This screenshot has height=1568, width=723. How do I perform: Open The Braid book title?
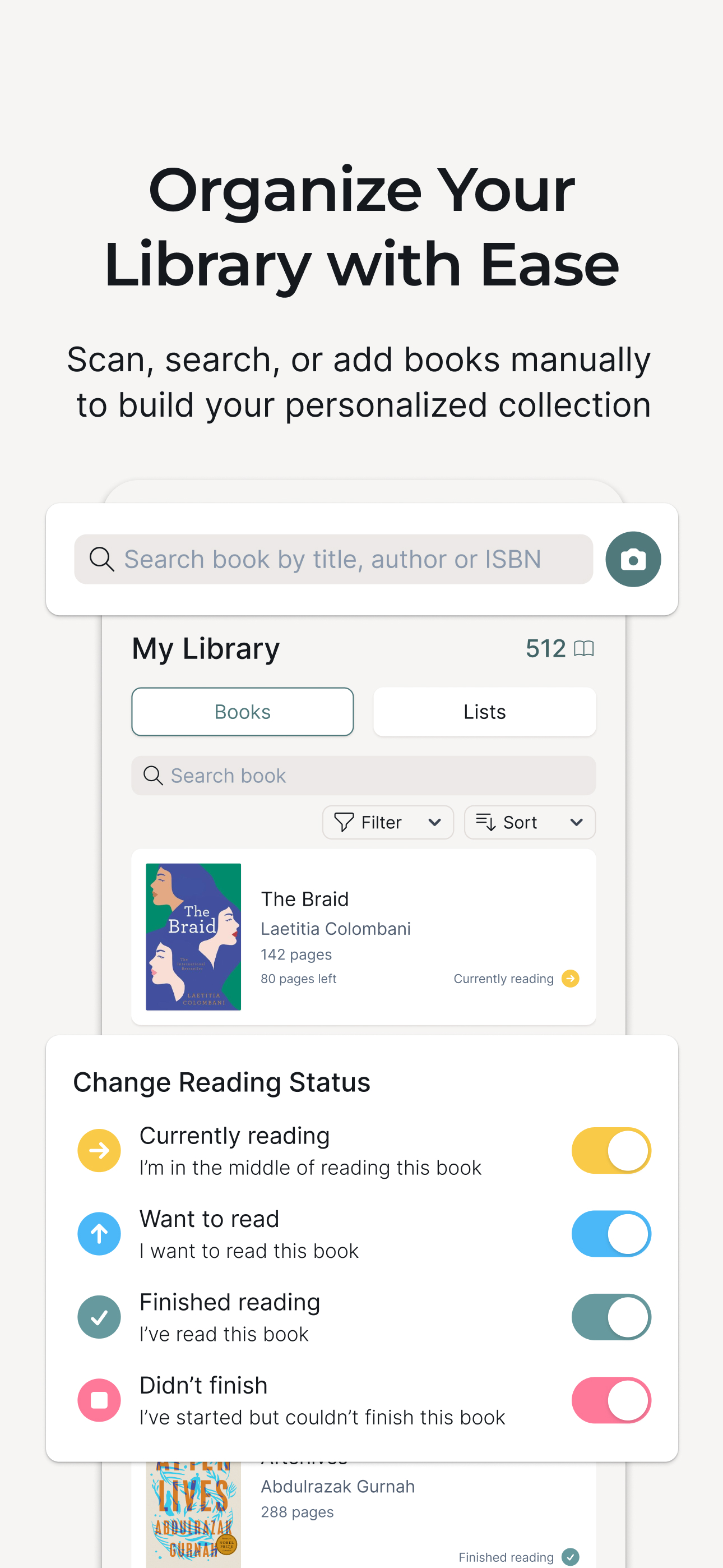point(305,899)
